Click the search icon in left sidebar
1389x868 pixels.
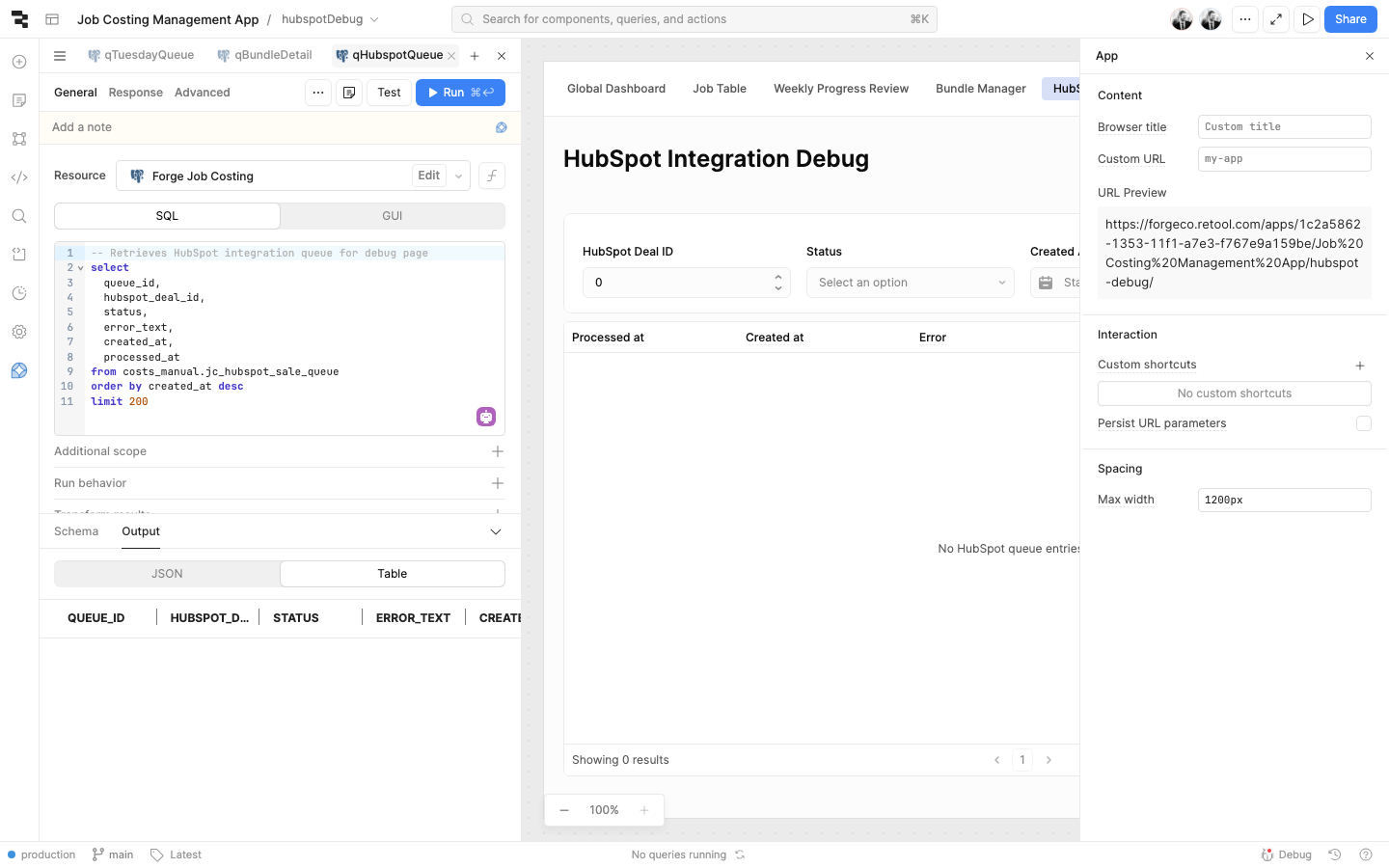(x=19, y=216)
